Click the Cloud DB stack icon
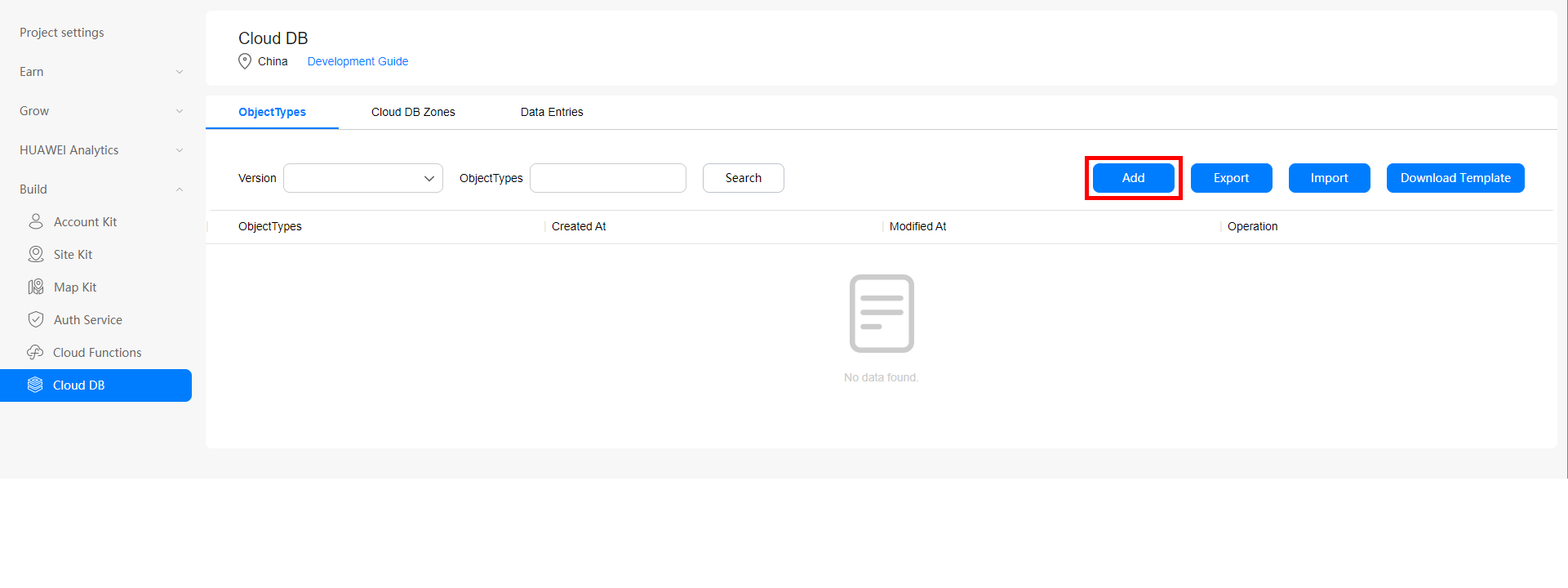Image resolution: width=1568 pixels, height=588 pixels. point(35,385)
